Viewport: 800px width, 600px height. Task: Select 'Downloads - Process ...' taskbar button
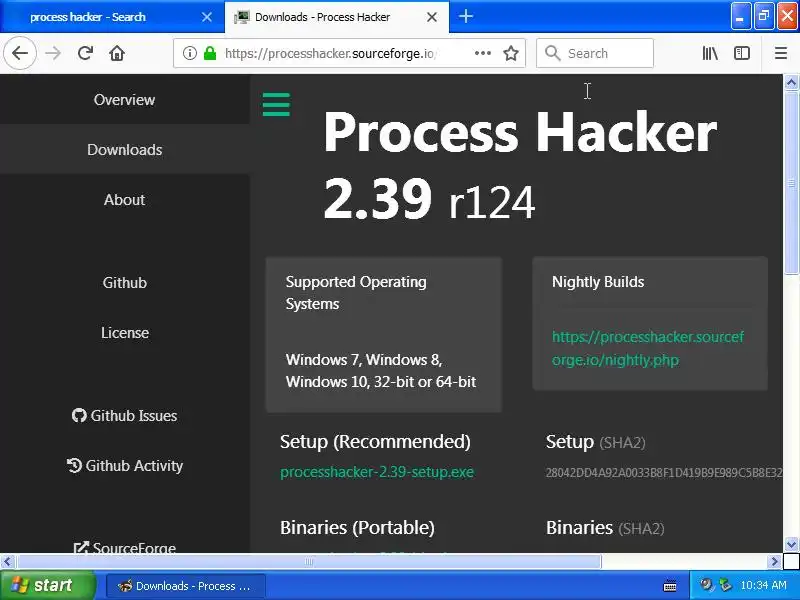point(186,586)
